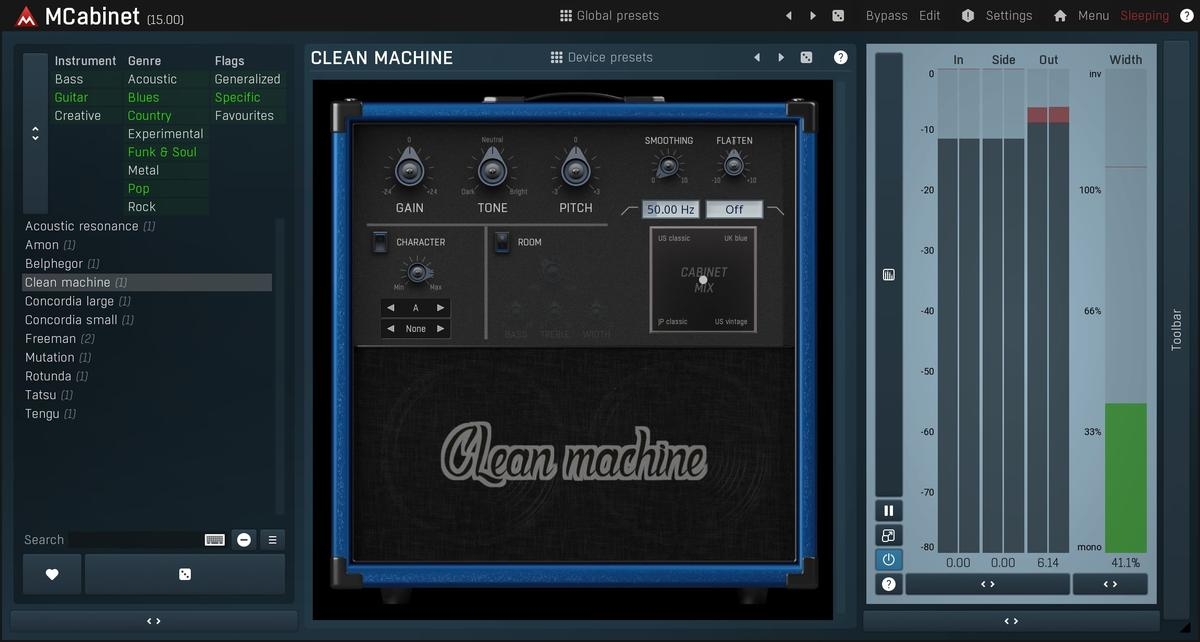The width and height of the screenshot is (1200, 642).
Task: Click the GAIN knob
Action: click(409, 171)
